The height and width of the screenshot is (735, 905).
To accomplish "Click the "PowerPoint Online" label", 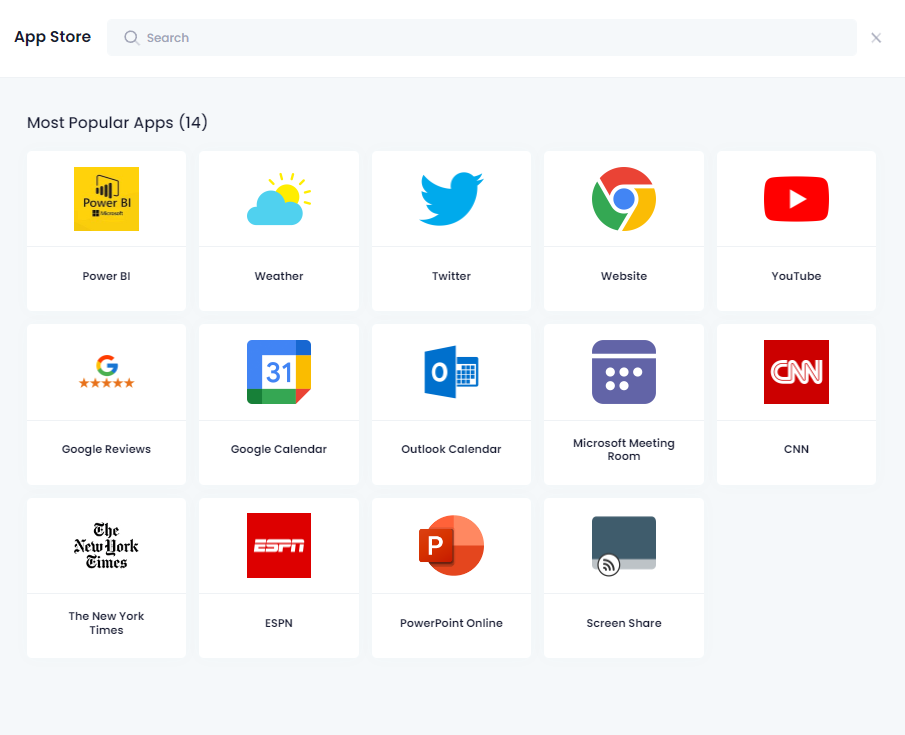I will click(451, 623).
